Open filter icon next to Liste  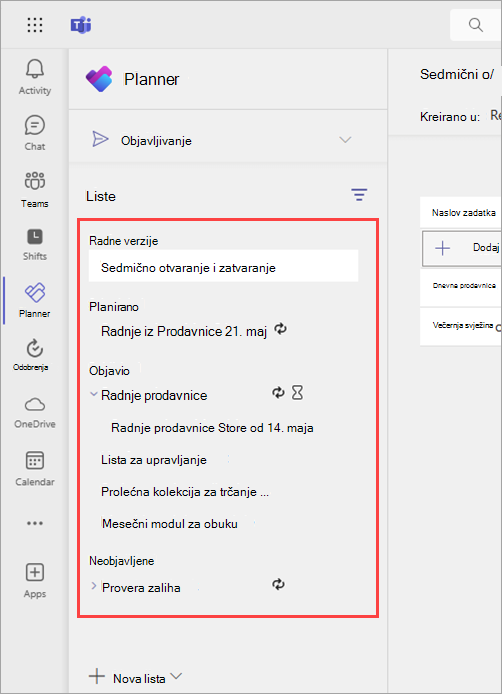tap(359, 195)
